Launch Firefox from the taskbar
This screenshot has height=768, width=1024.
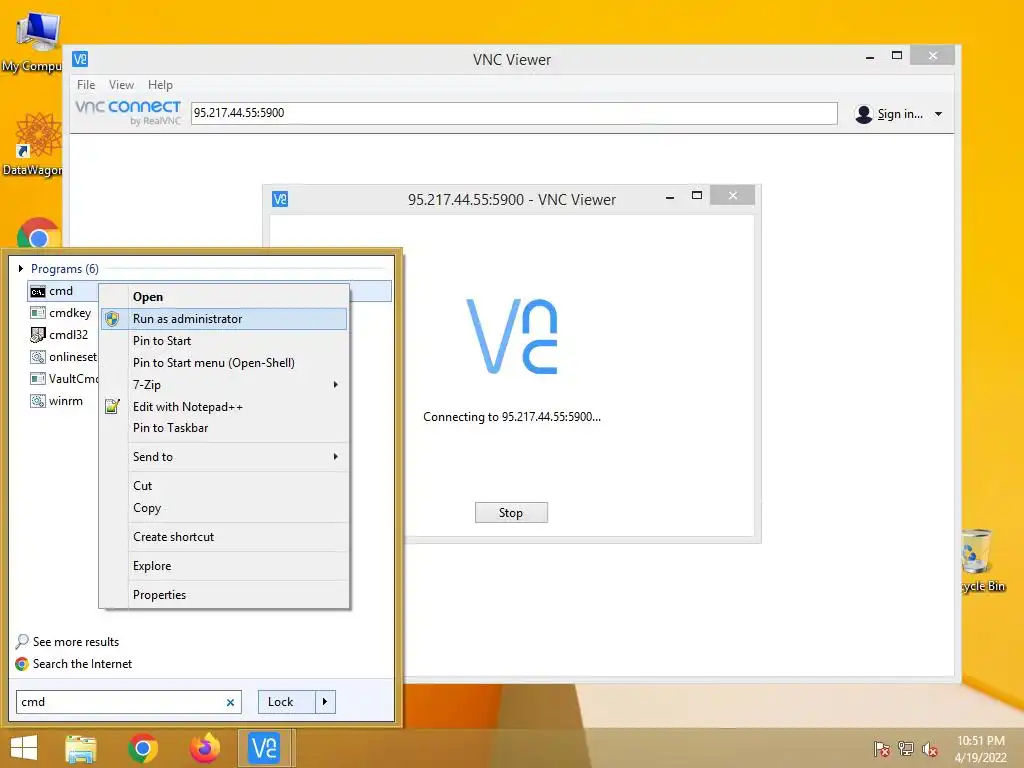[204, 748]
